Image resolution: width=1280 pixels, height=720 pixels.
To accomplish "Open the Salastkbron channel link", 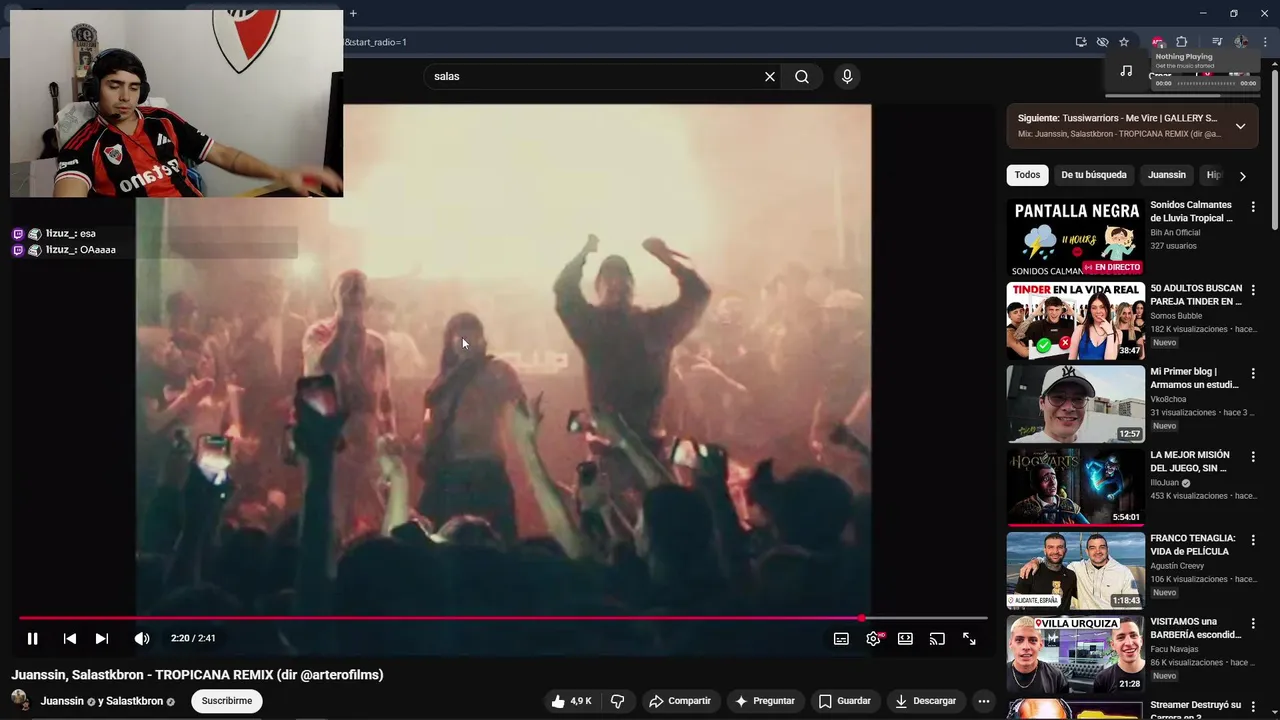I will pos(134,701).
